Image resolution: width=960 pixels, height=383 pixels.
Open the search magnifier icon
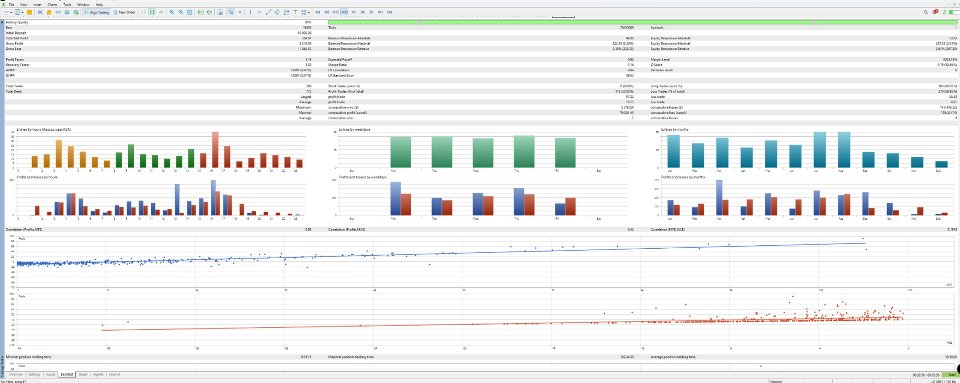[926, 12]
